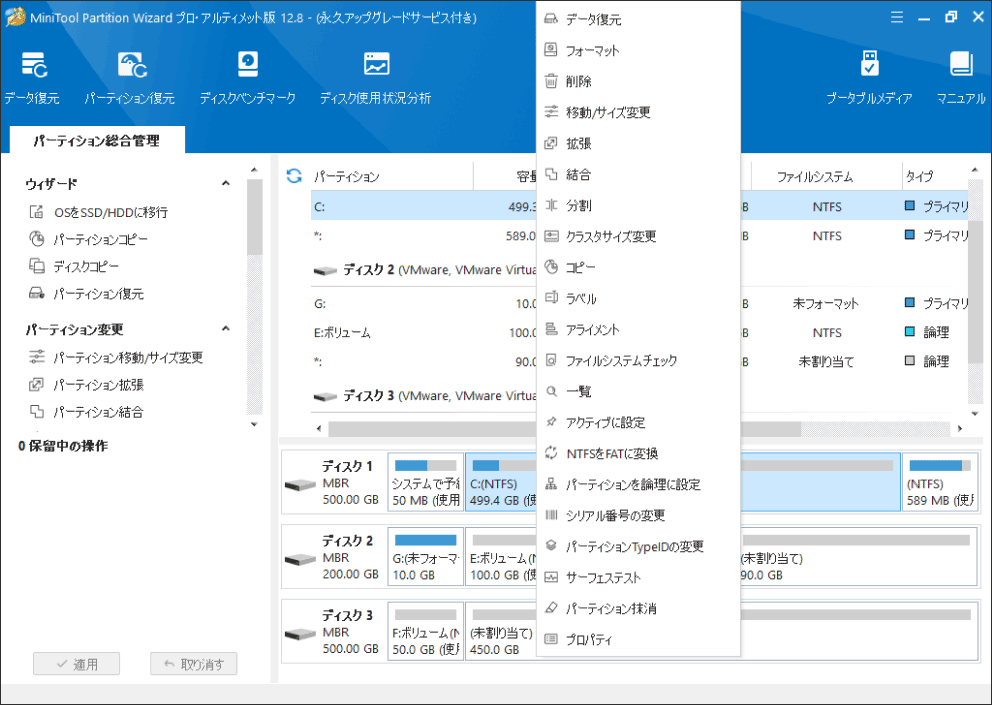
Task: Click the ディスク 2 drive icon in disk map
Action: 300,559
